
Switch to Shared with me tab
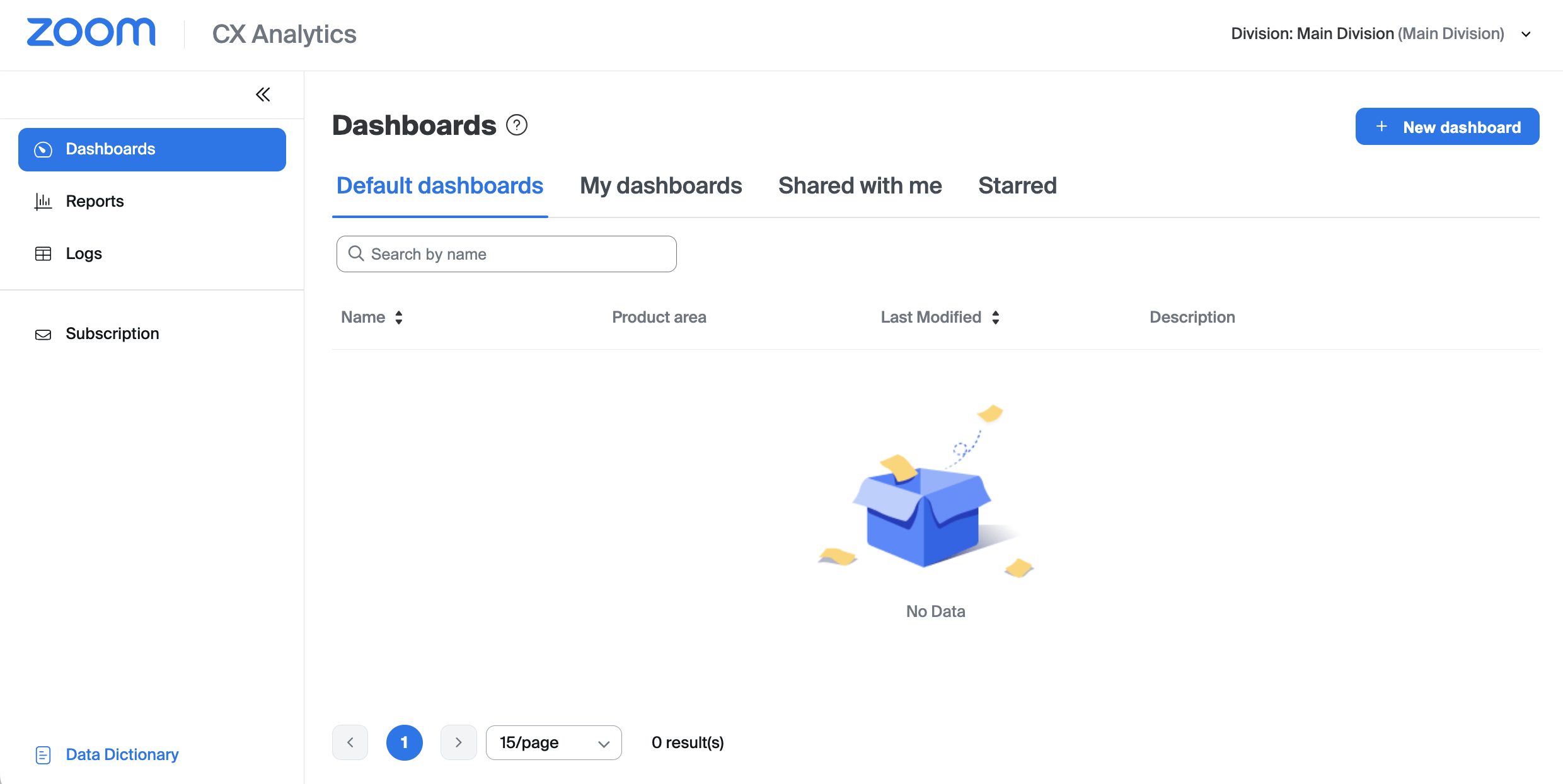(860, 185)
